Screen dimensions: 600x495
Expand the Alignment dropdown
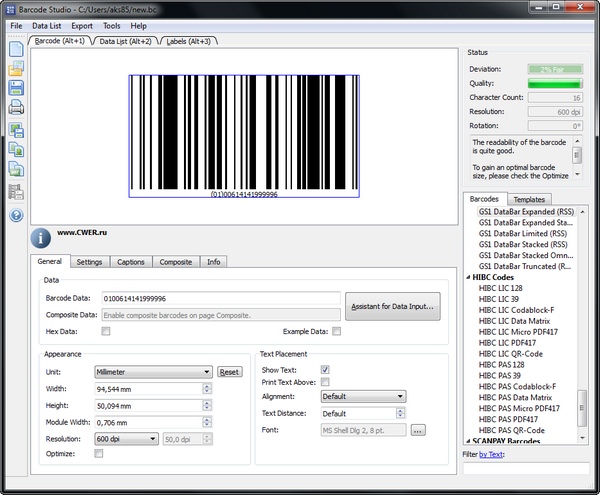(x=363, y=396)
